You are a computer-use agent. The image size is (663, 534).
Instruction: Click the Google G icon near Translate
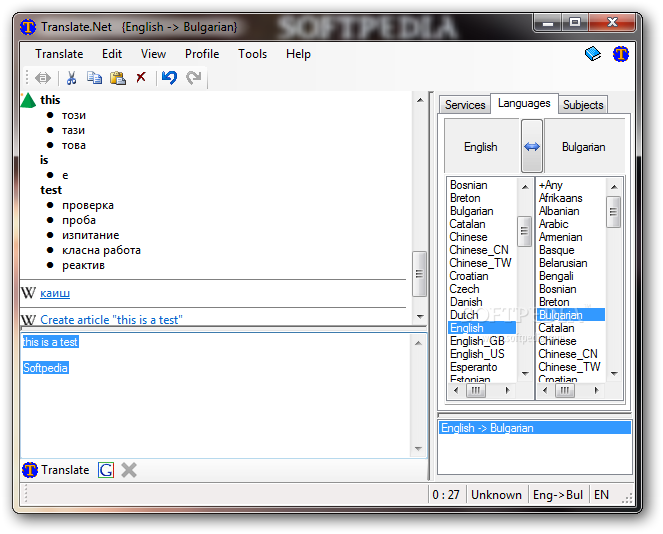click(106, 470)
